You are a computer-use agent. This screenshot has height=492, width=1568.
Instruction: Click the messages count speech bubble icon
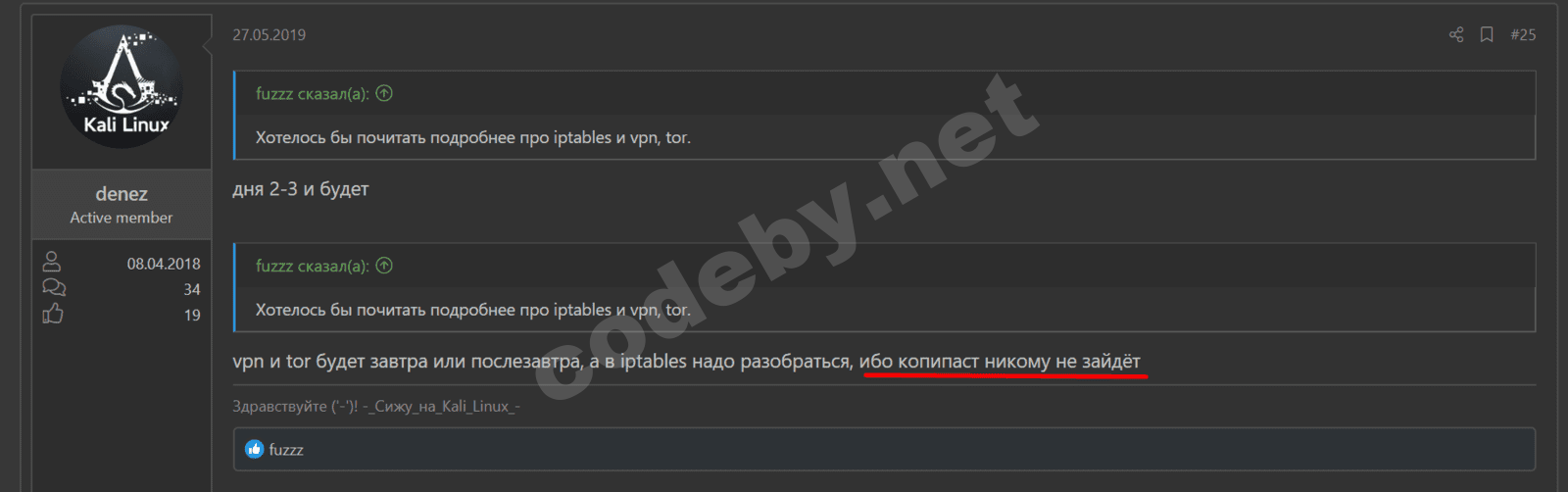[54, 287]
